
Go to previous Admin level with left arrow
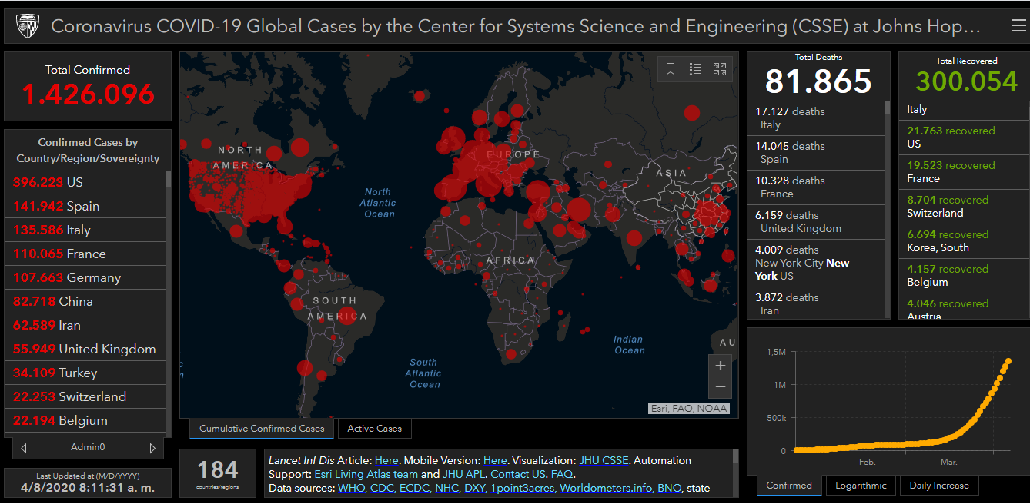coord(24,448)
